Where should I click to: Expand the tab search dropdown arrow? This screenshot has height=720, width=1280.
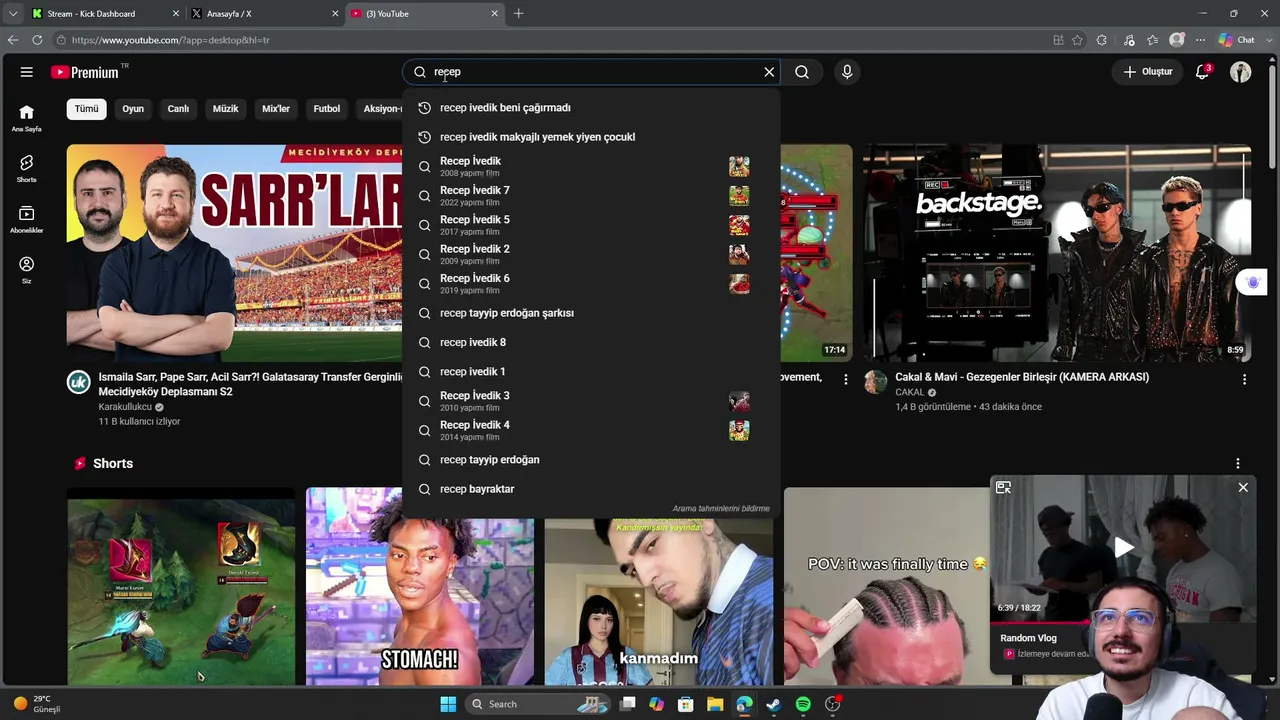tap(13, 14)
